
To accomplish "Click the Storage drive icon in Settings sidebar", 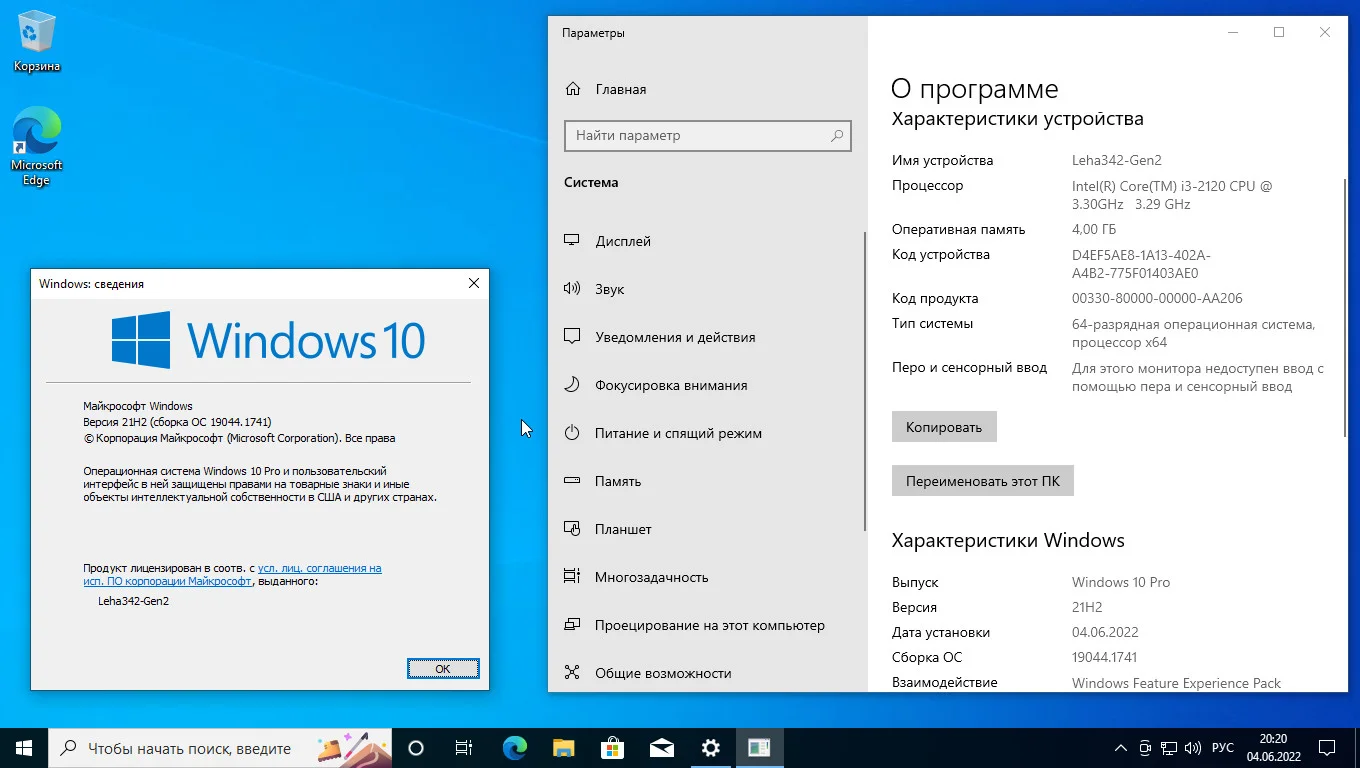I will point(572,481).
